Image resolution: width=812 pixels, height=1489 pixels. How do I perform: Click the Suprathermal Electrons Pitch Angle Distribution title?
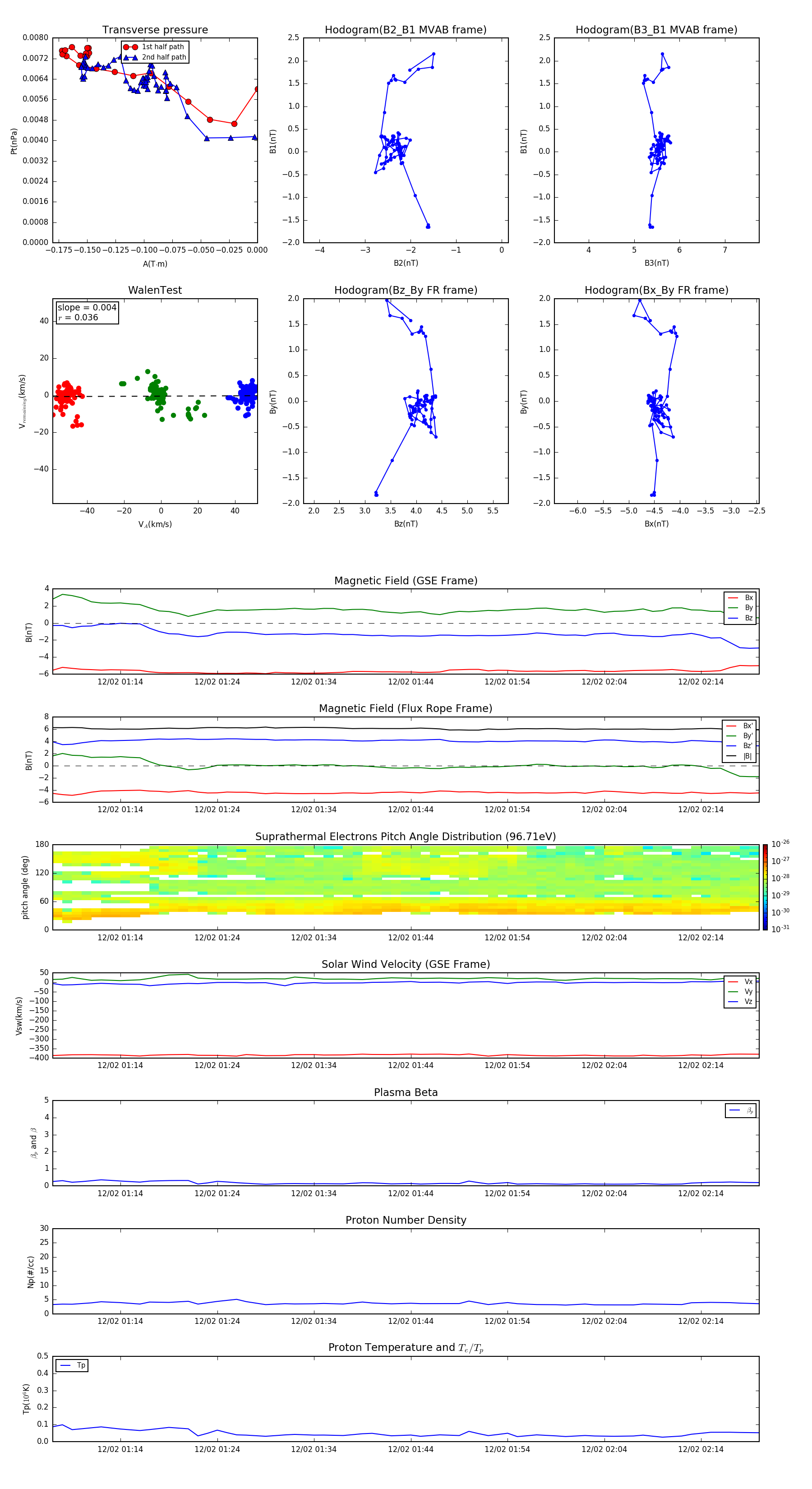pos(406,837)
